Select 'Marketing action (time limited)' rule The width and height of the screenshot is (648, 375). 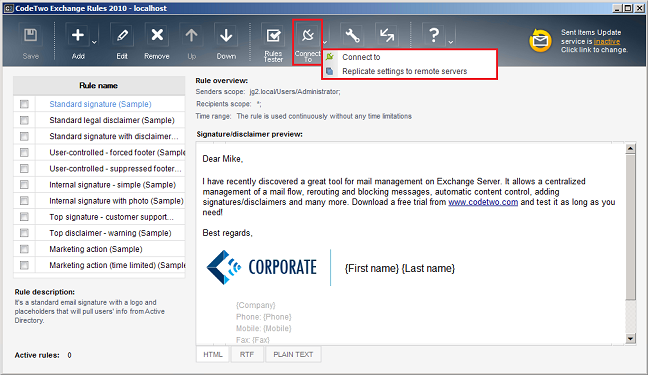117,265
